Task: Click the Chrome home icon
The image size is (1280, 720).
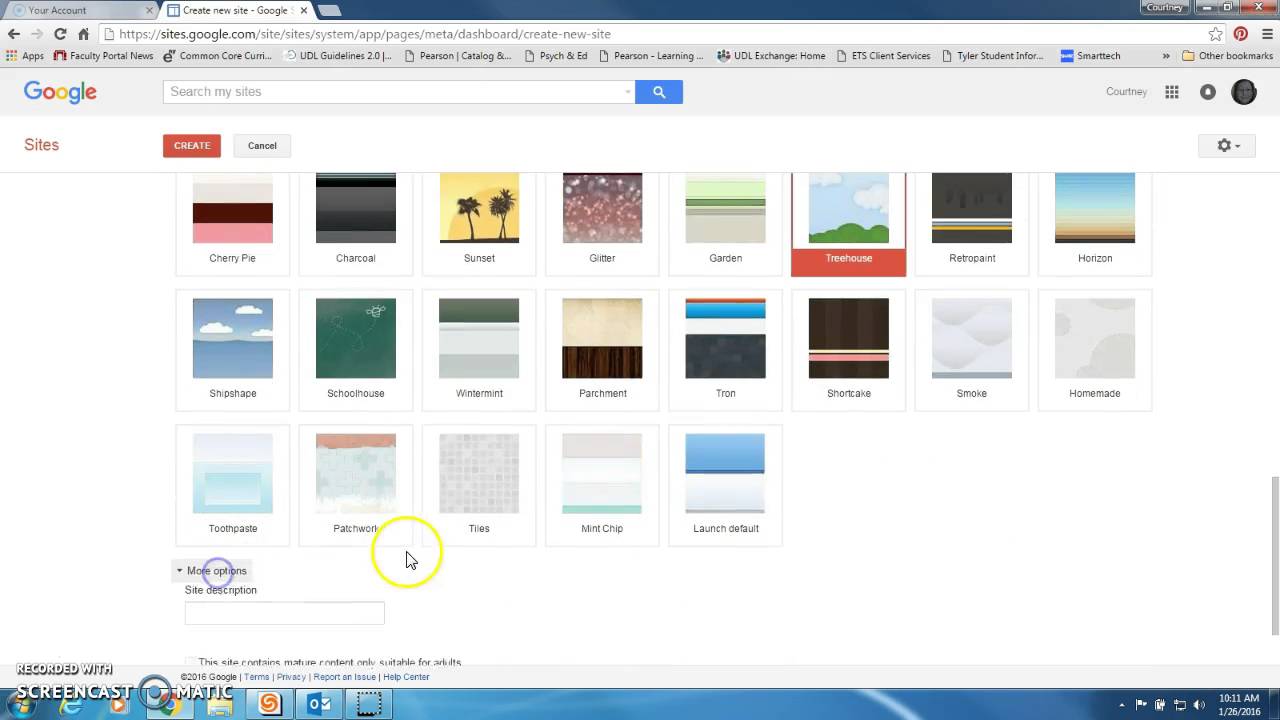Action: coord(84,34)
